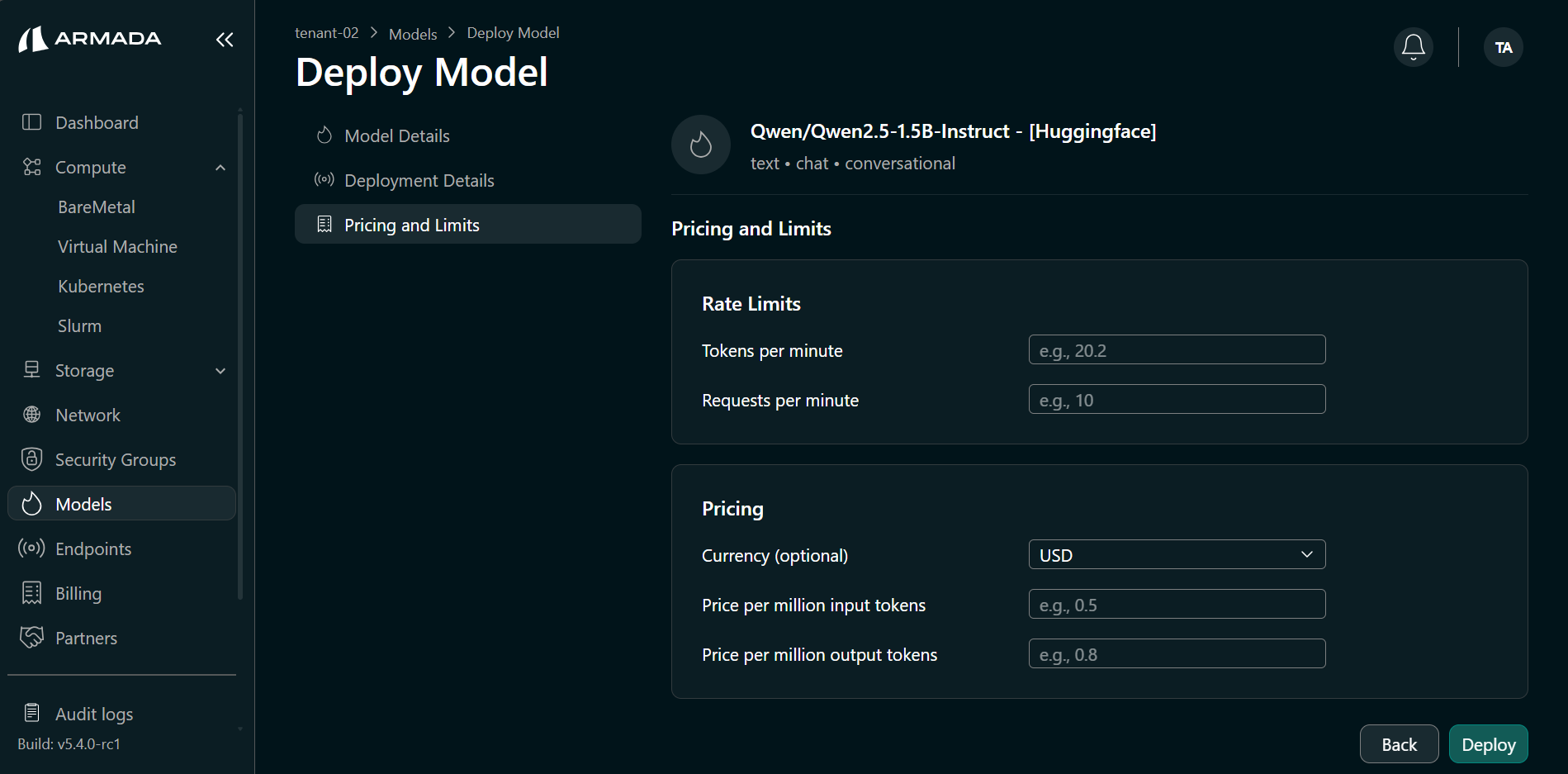Screen dimensions: 1568x774
Task: Click the Rate Limits heading
Action: pos(751,304)
